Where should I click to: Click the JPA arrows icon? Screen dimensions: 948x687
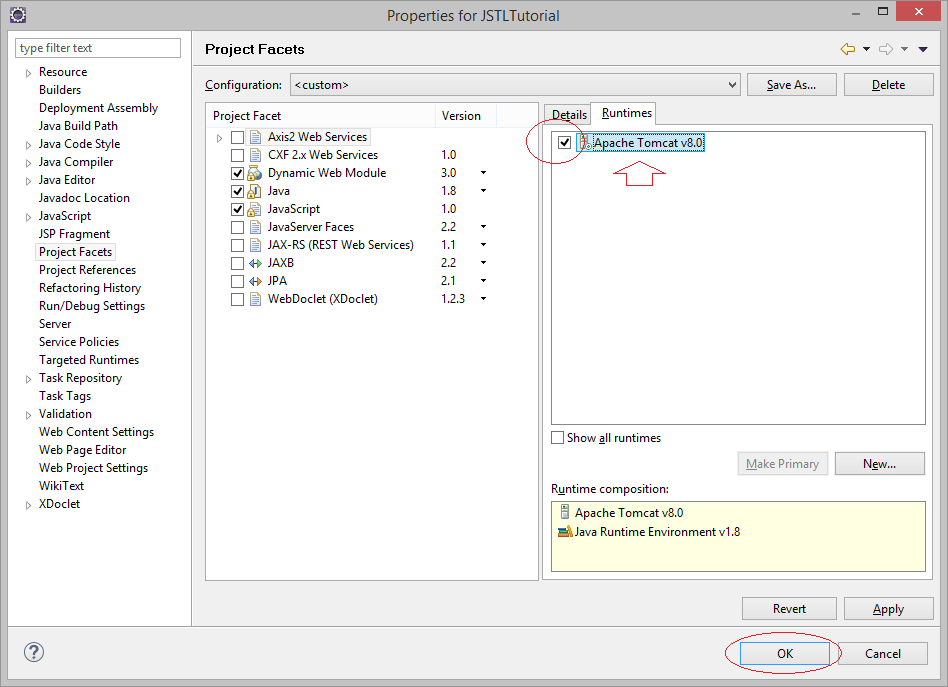pyautogui.click(x=255, y=282)
